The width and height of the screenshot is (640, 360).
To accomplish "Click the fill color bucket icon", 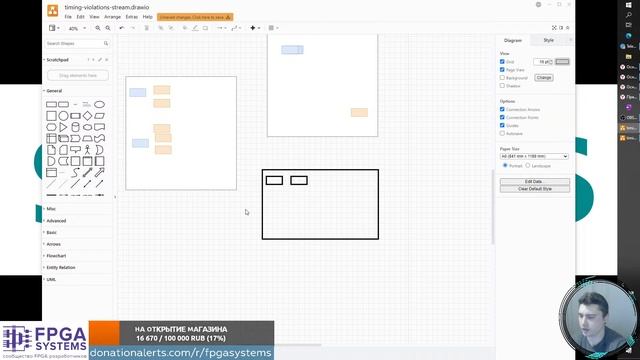I will 185,28.
